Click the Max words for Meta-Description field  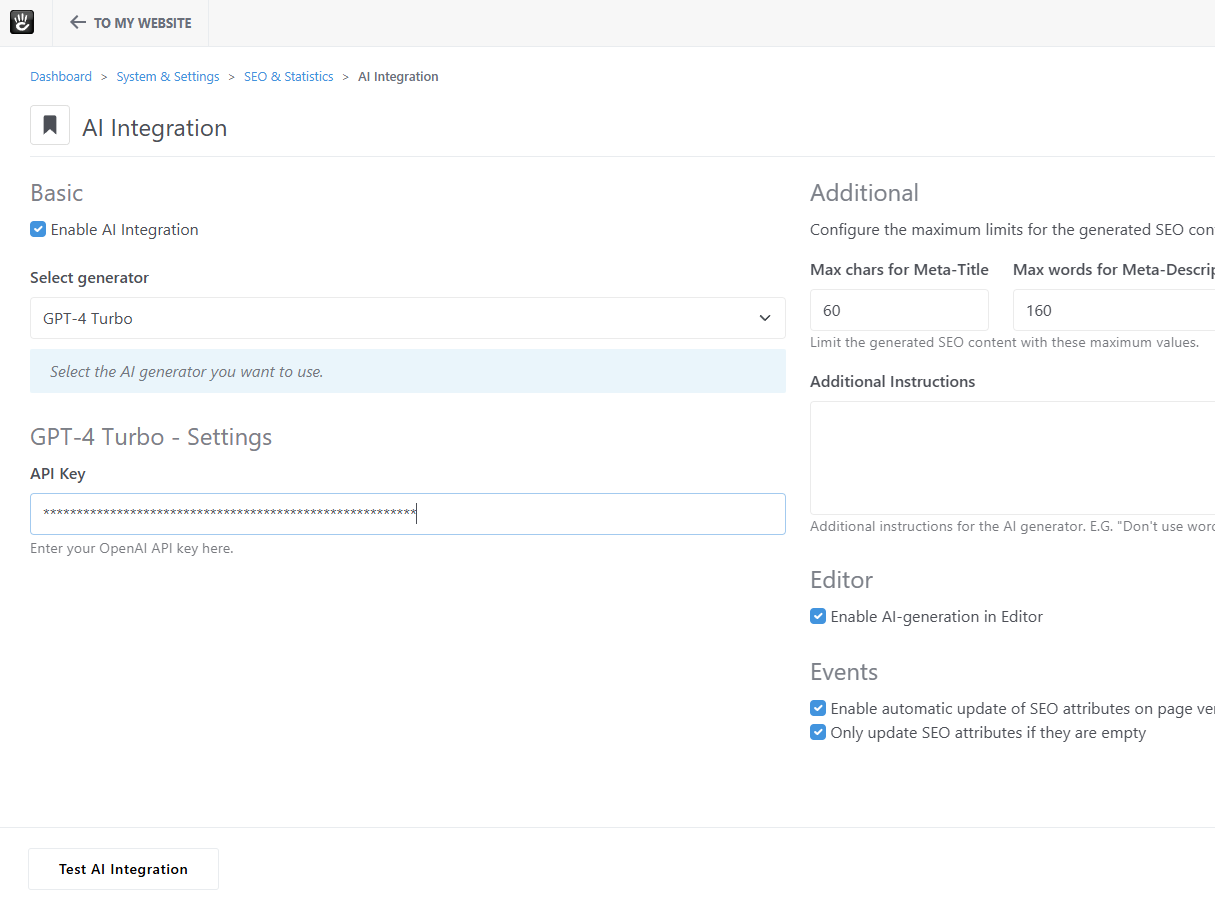(1112, 310)
